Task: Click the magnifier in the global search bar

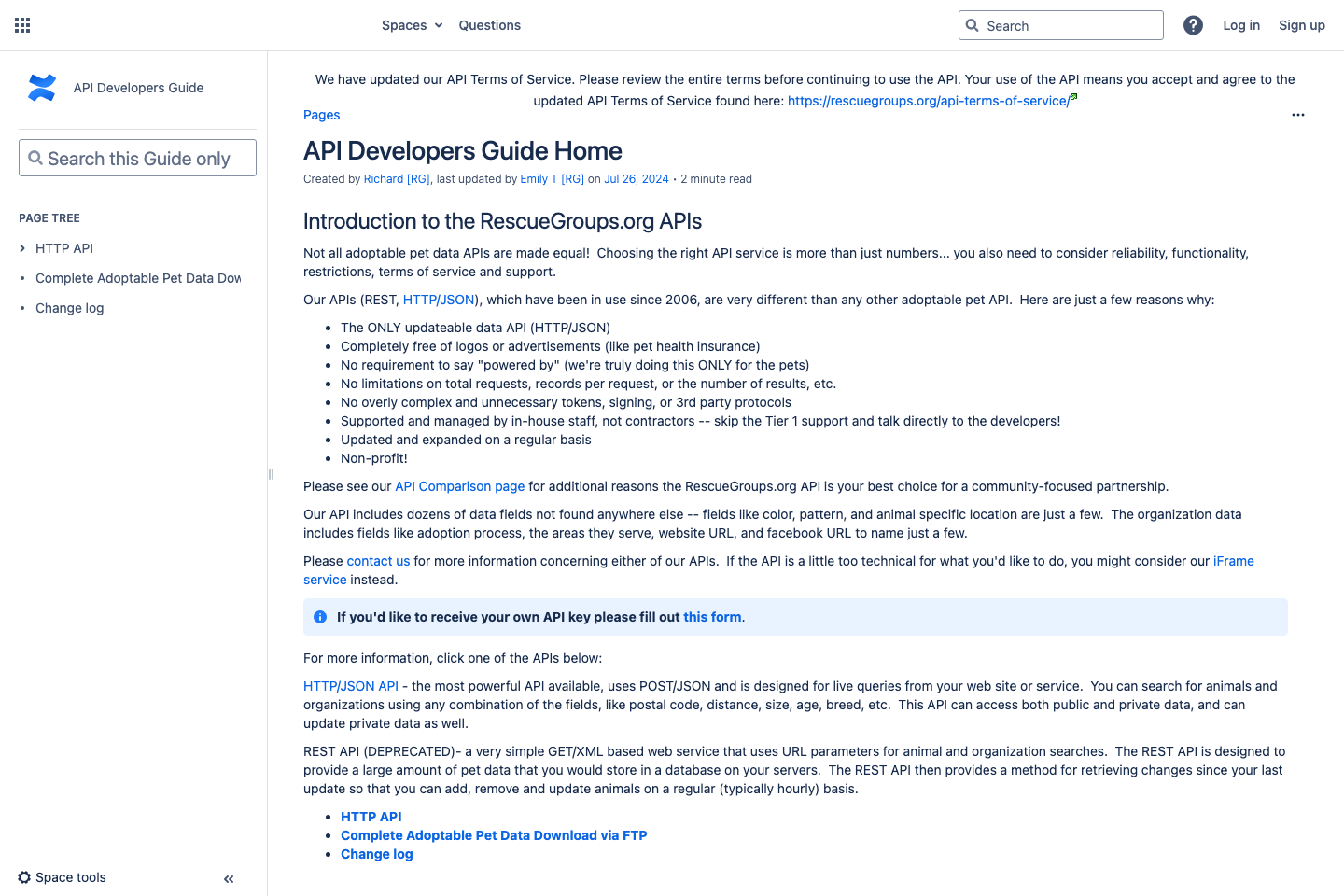Action: (972, 25)
